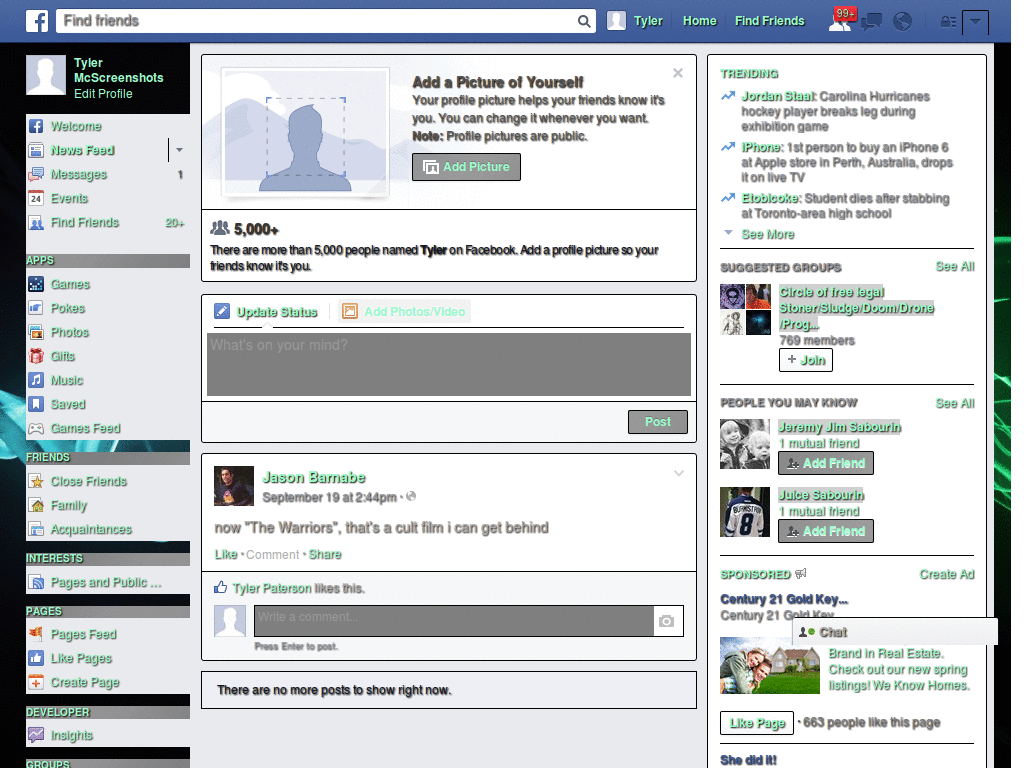
Task: Open privacy shortcuts lock icon
Action: coord(948,22)
